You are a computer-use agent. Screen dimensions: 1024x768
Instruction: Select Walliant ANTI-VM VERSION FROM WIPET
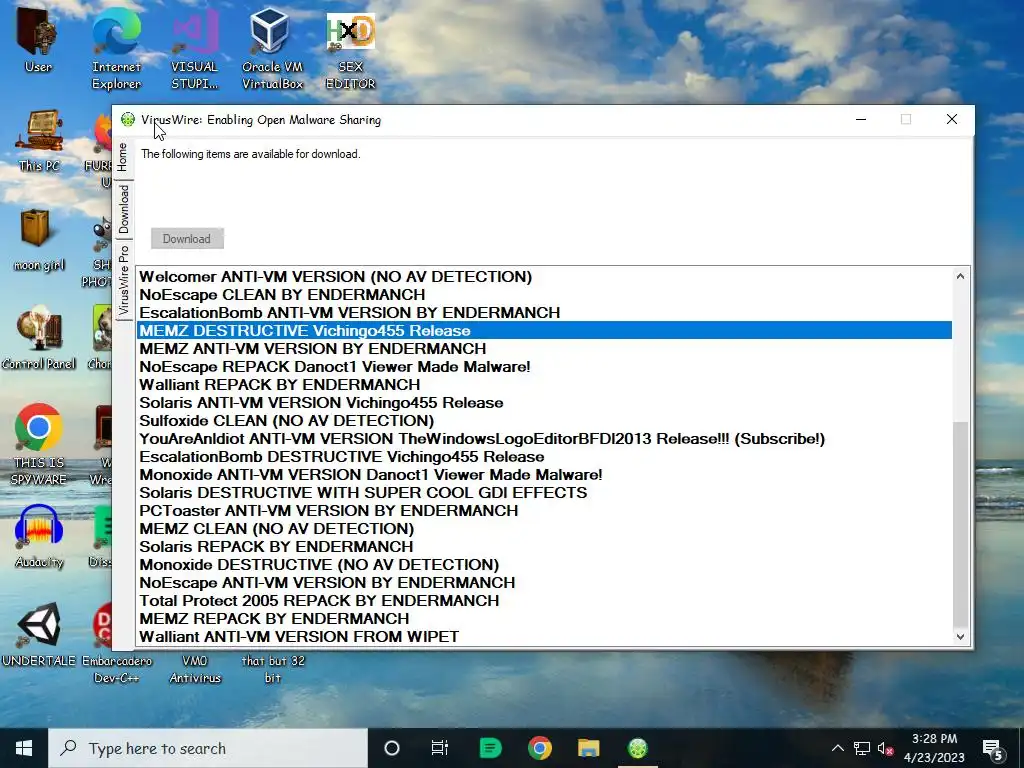(x=544, y=636)
